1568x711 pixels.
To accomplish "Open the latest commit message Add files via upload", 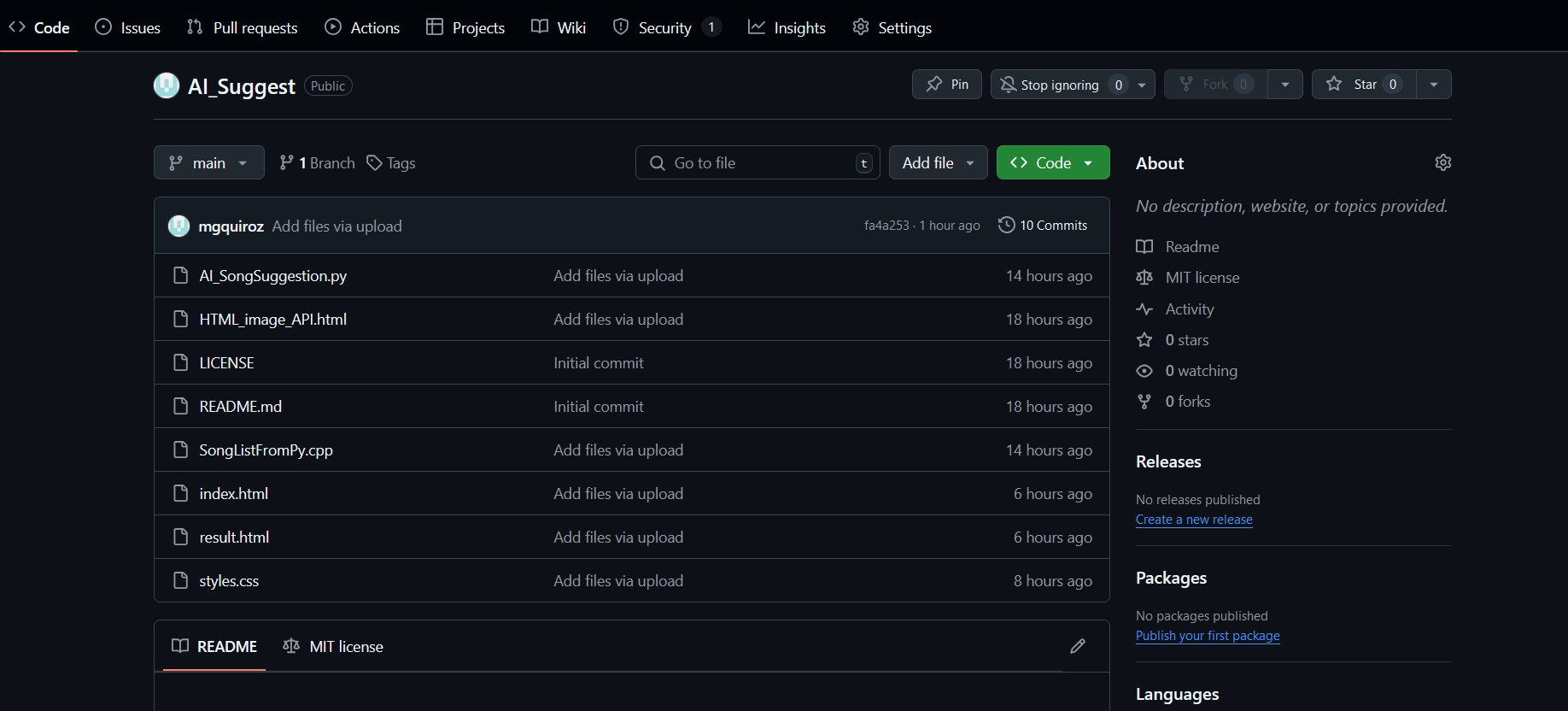I will coord(336,226).
